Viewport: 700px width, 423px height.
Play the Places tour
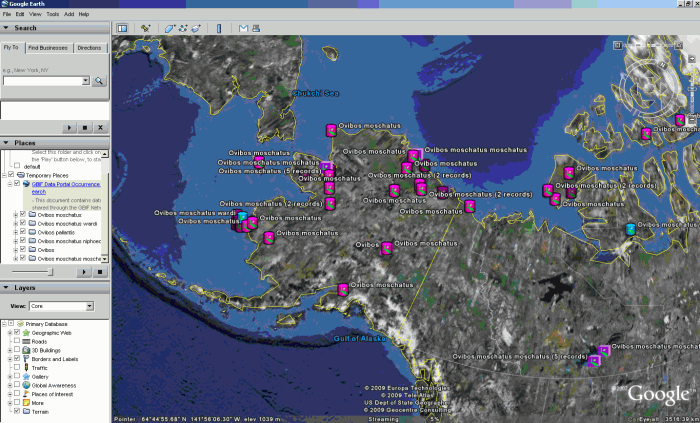[x=84, y=272]
